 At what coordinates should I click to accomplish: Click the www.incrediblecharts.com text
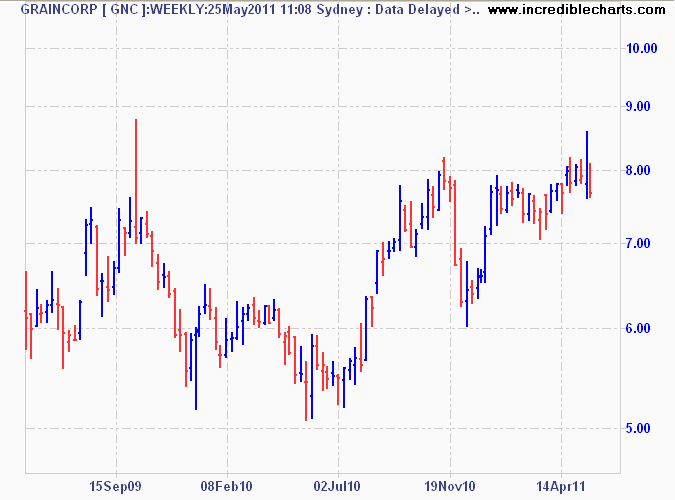click(576, 9)
